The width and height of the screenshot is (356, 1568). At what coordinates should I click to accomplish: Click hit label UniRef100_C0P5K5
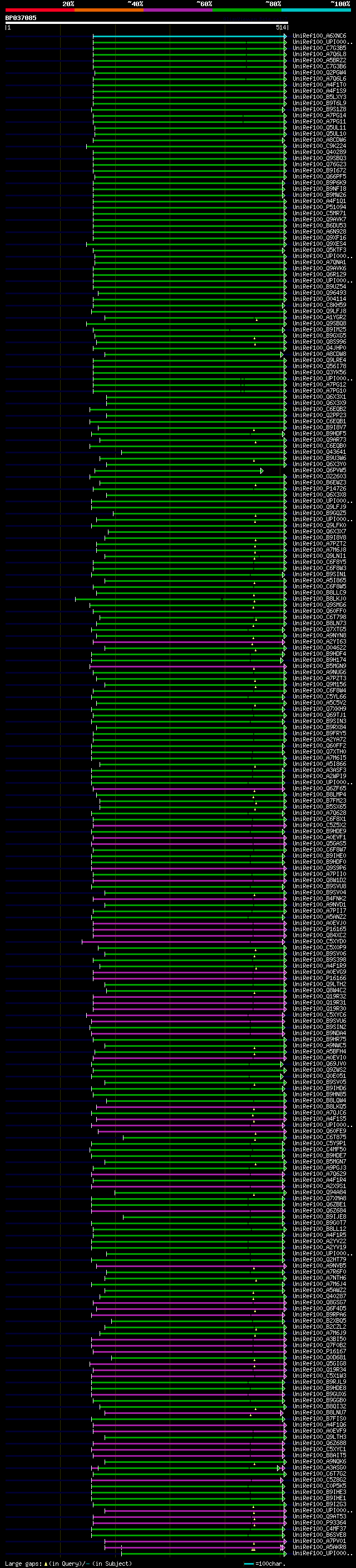click(x=319, y=1486)
